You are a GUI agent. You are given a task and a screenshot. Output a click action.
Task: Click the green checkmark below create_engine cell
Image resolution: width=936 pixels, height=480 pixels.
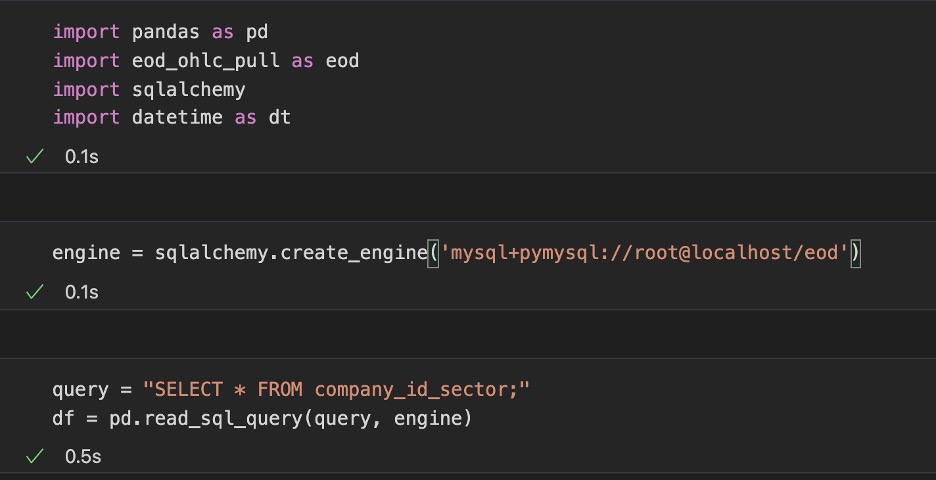35,292
